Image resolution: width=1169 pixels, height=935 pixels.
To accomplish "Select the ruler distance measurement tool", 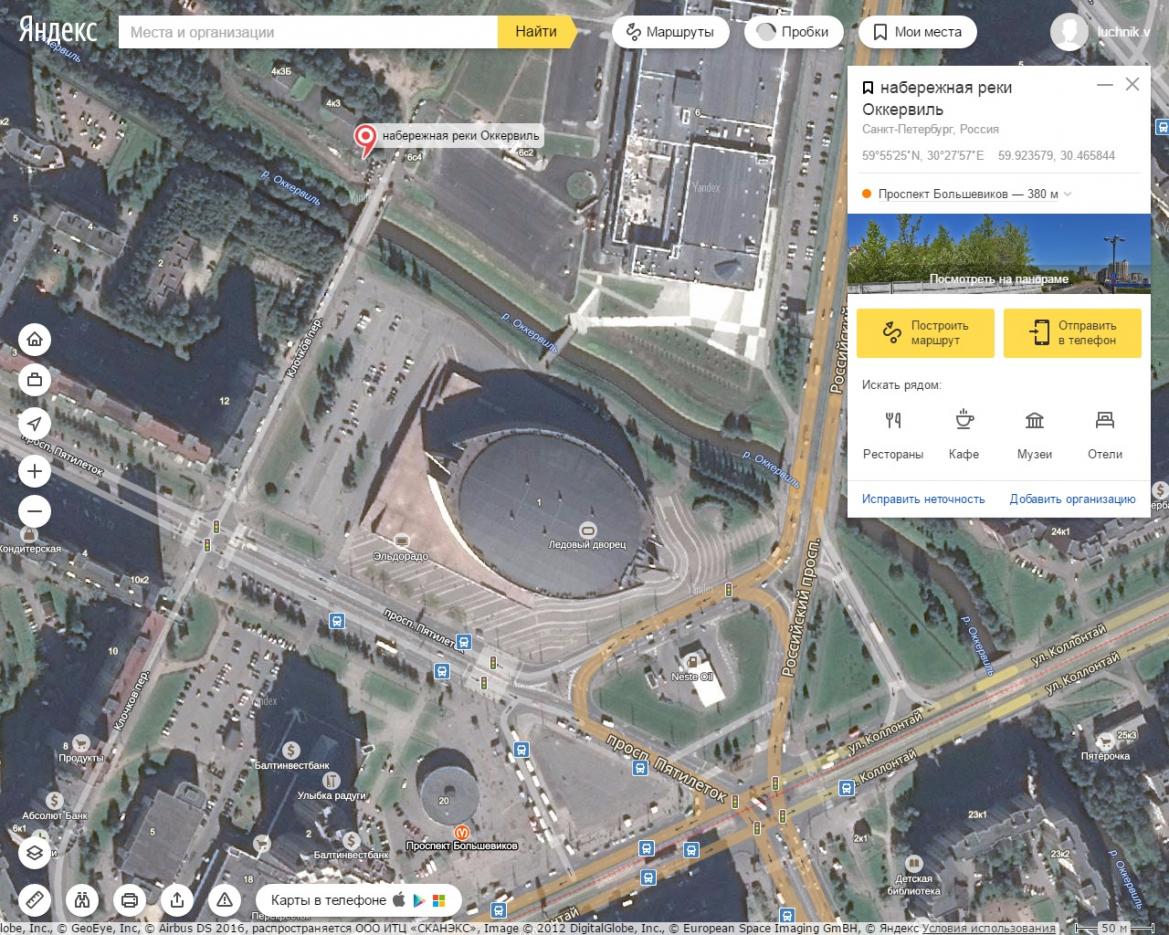I will (x=34, y=899).
